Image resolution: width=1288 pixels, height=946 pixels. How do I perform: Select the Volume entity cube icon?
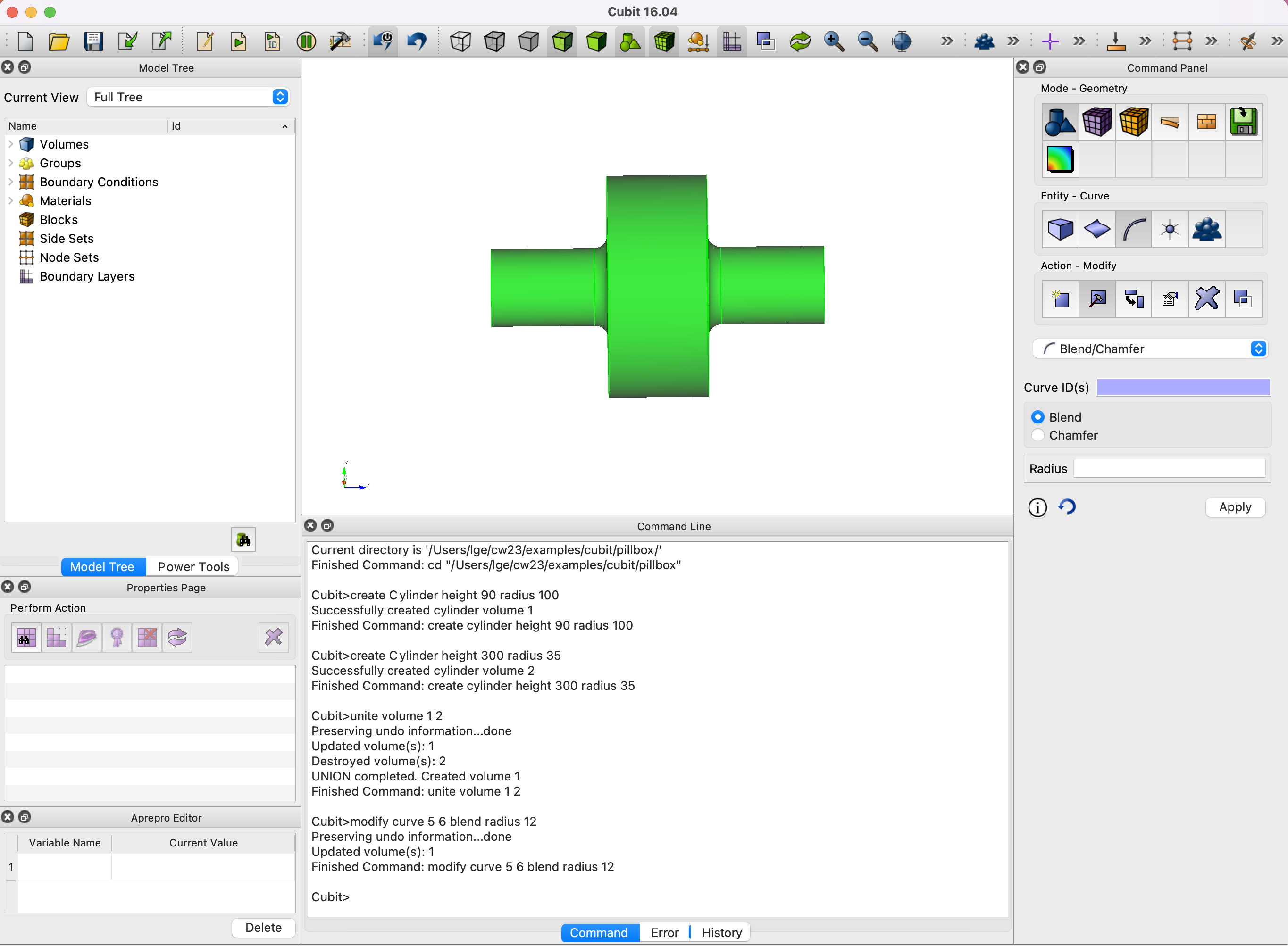[1060, 229]
